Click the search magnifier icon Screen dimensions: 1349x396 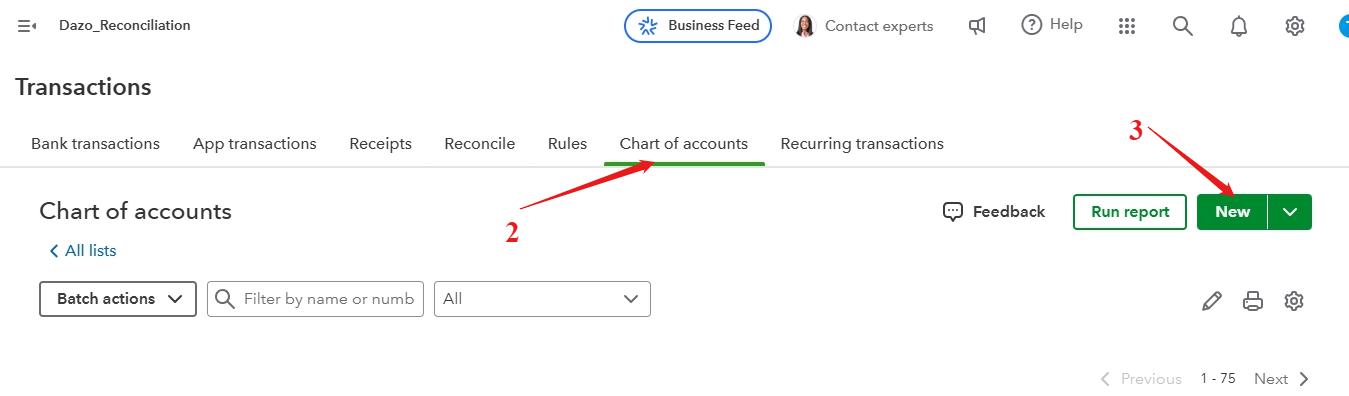(1183, 26)
